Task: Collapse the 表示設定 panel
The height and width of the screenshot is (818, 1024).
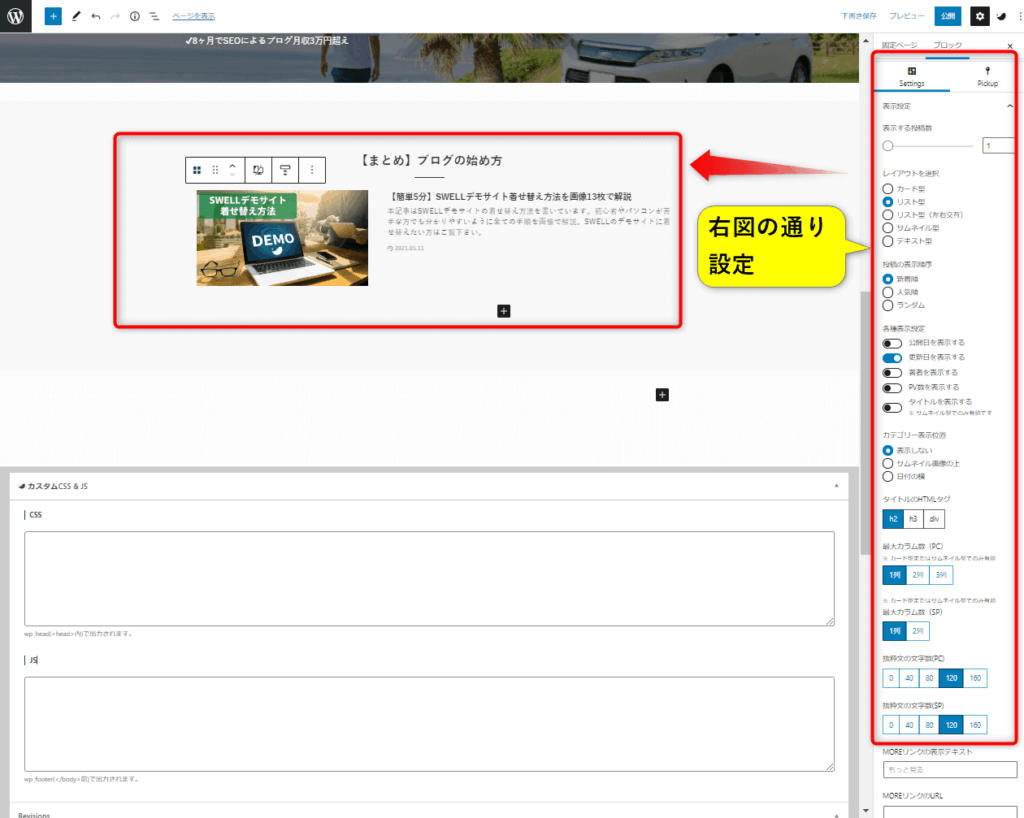Action: point(1010,106)
